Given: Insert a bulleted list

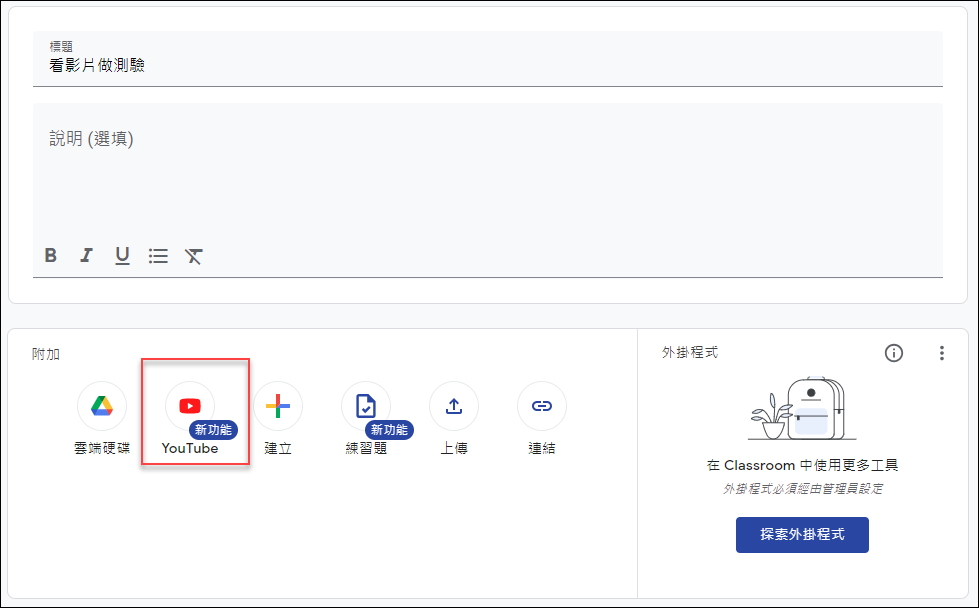Looking at the screenshot, I should tap(158, 255).
